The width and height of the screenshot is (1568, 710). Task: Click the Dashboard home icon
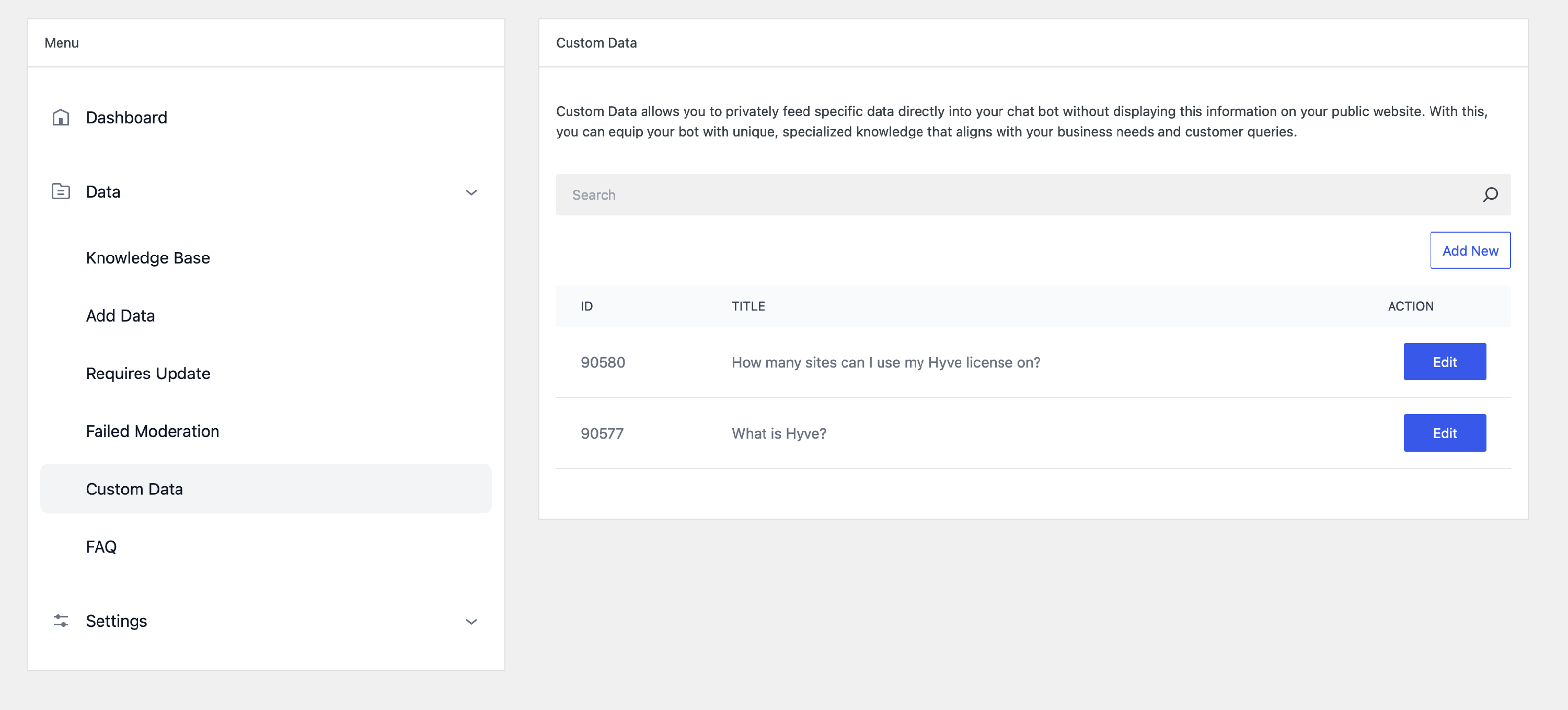click(x=60, y=117)
